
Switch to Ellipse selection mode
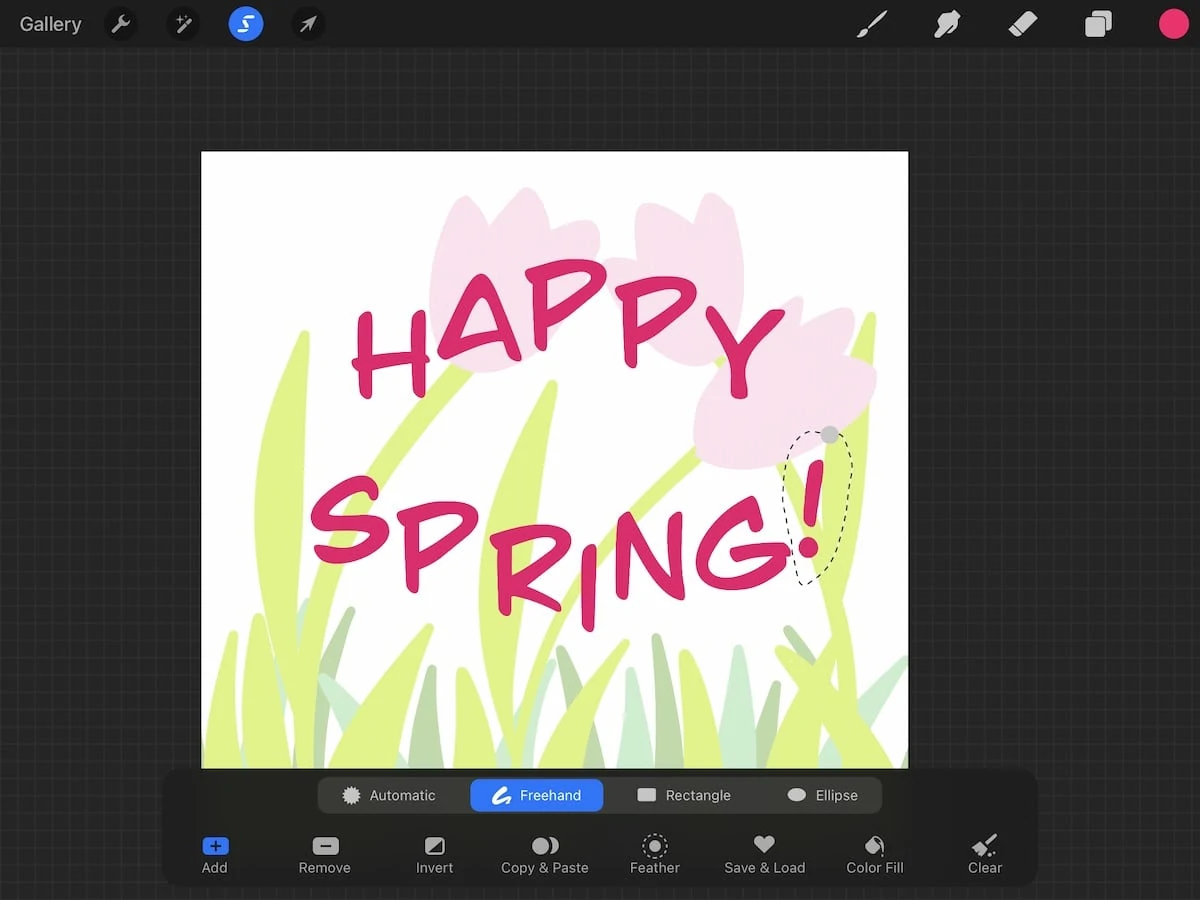click(x=822, y=796)
